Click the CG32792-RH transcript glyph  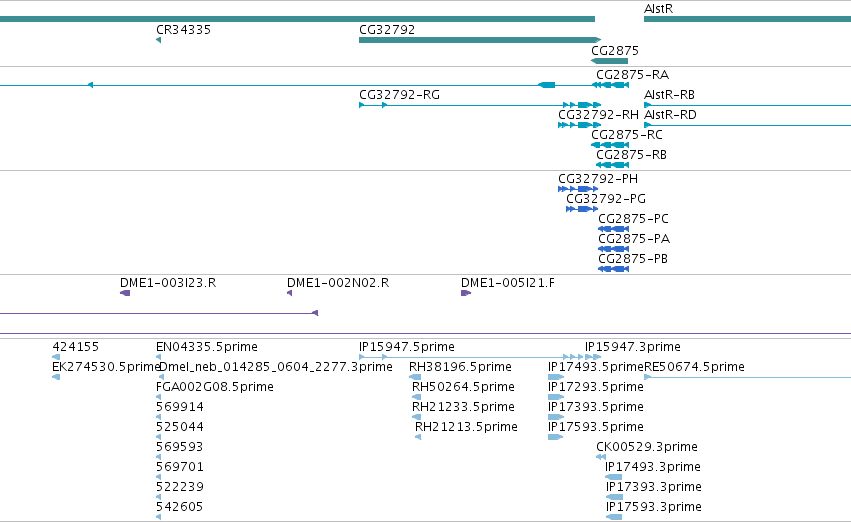(579, 125)
